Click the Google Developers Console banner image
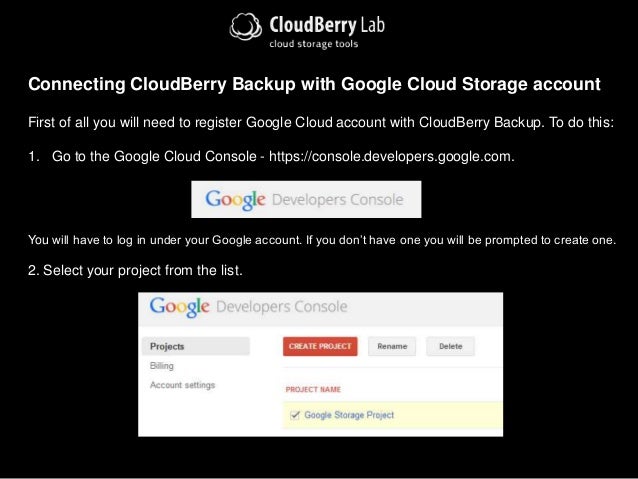The image size is (638, 479). point(306,199)
